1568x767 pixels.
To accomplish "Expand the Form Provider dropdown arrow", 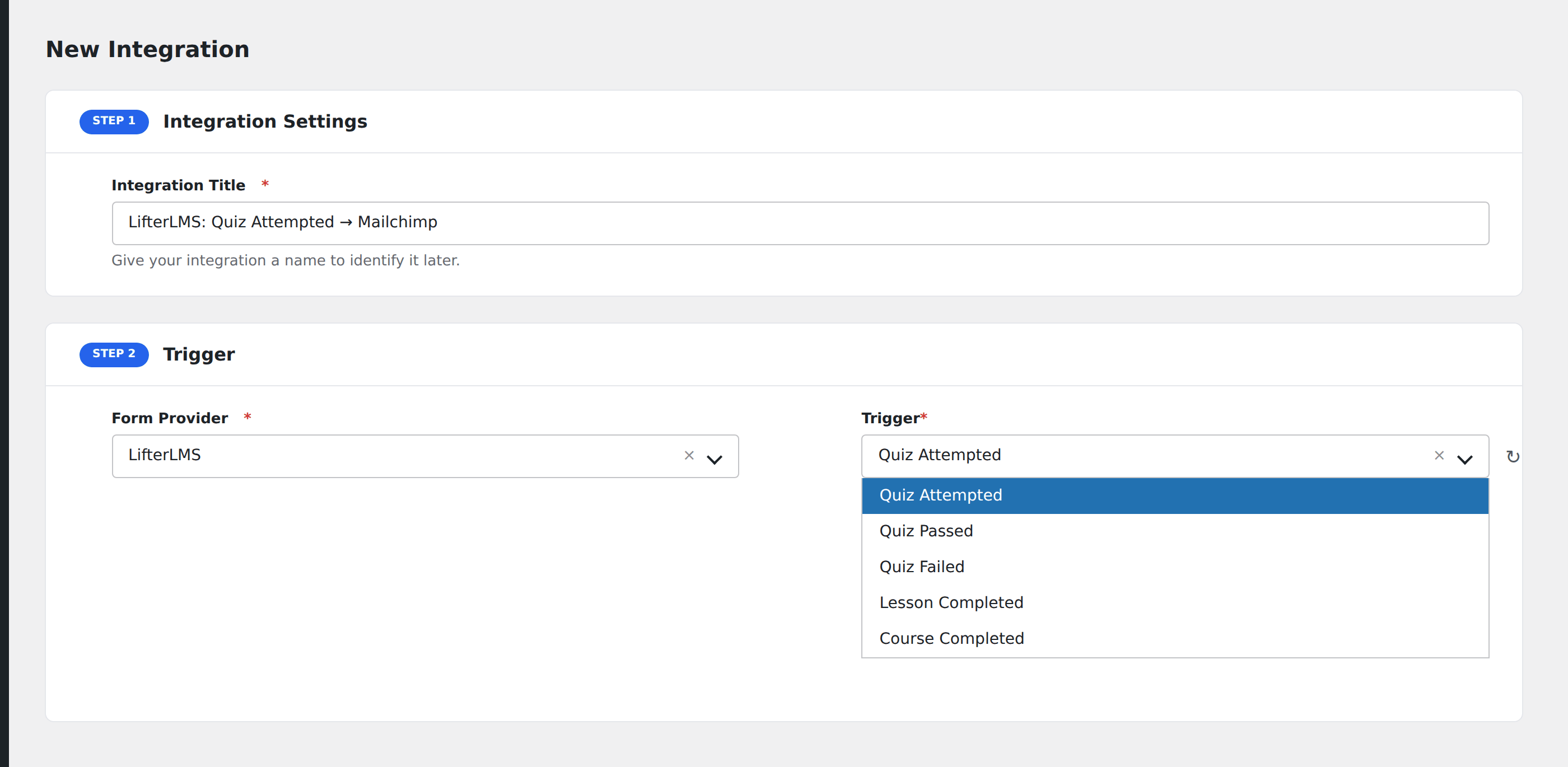I will point(715,459).
